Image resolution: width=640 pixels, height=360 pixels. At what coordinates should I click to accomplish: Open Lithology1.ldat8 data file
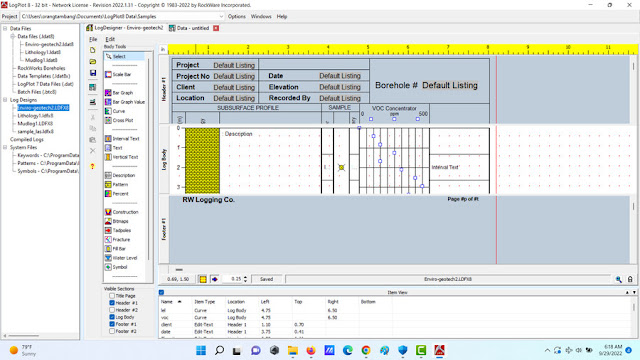point(42,52)
